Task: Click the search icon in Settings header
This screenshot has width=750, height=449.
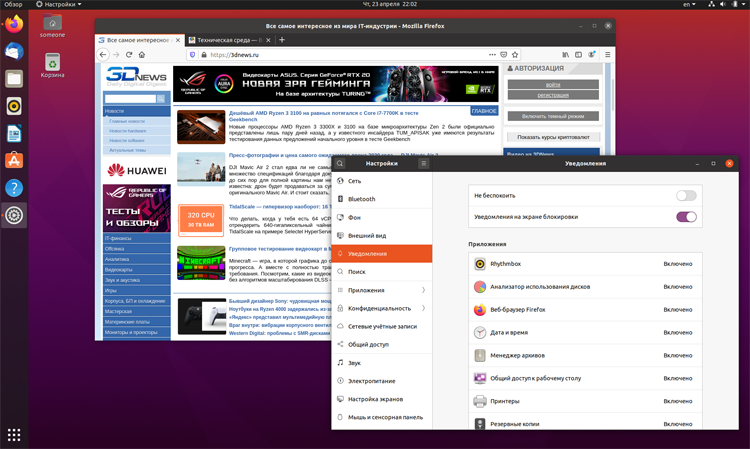Action: pos(340,163)
